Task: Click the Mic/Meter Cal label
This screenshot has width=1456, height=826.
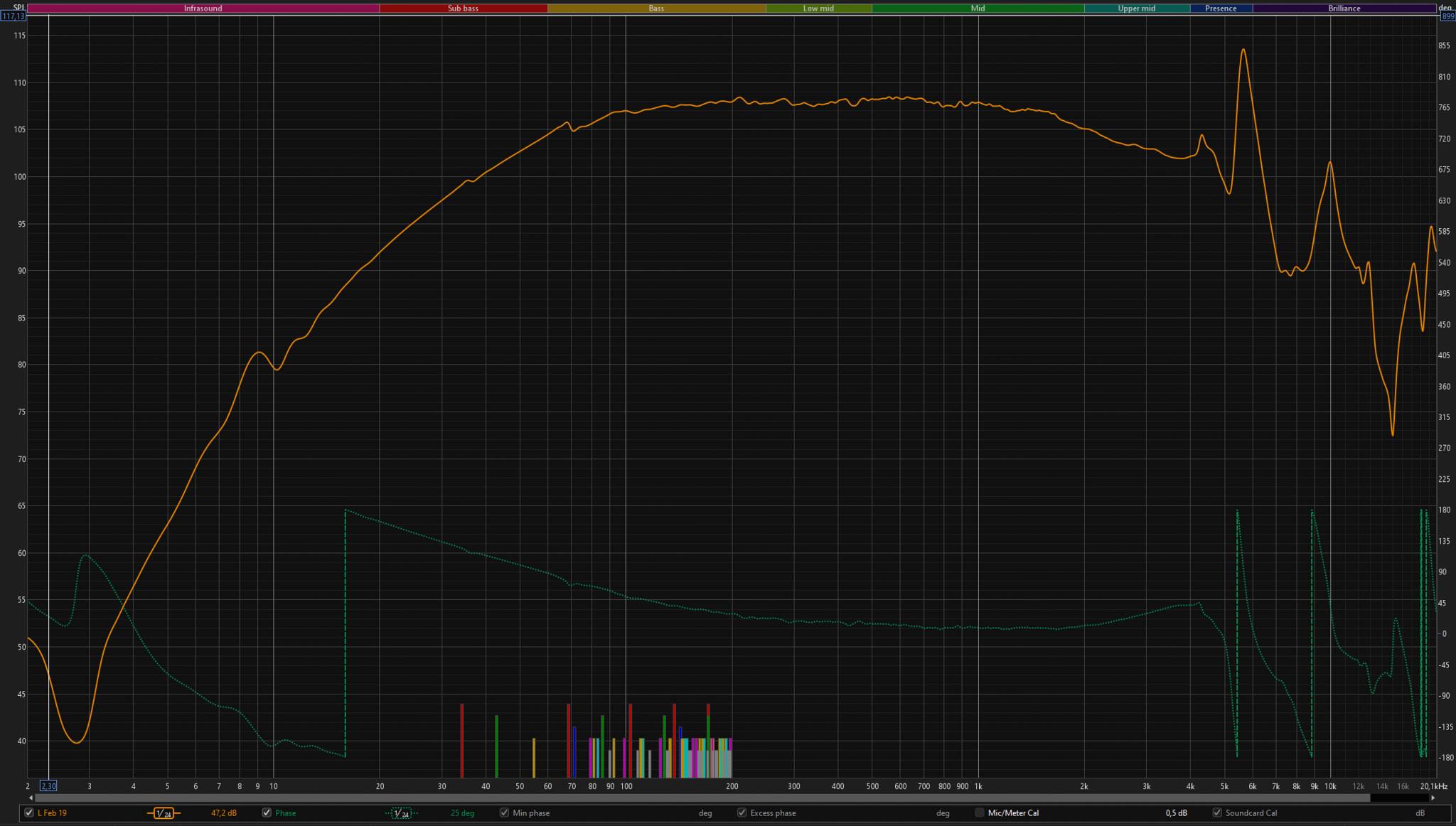Action: click(x=1013, y=813)
